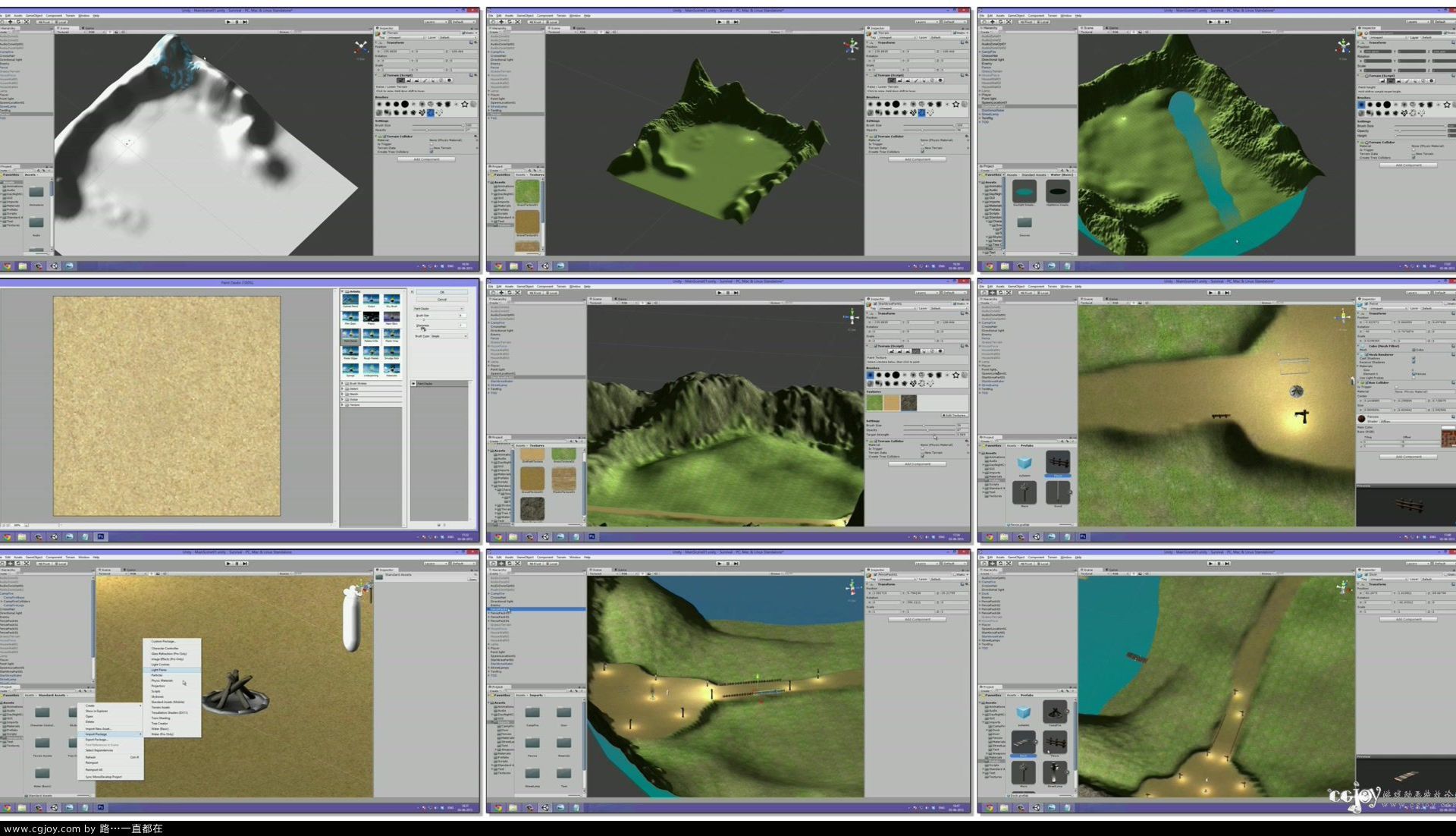Select the Scale tool in fence prefab window
The width and height of the screenshot is (1456, 836).
point(1009,293)
